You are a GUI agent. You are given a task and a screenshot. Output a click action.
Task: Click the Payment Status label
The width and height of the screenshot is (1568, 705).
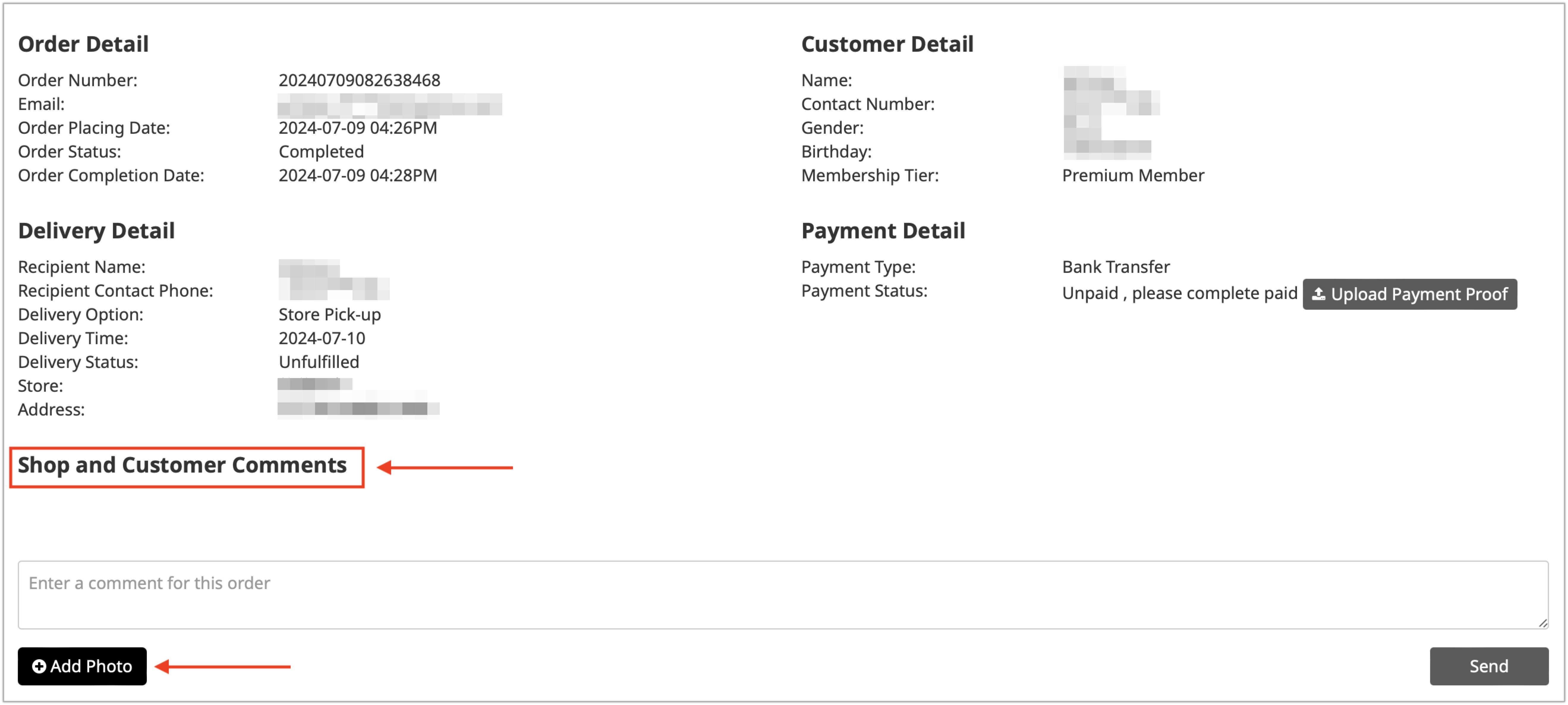click(x=864, y=290)
